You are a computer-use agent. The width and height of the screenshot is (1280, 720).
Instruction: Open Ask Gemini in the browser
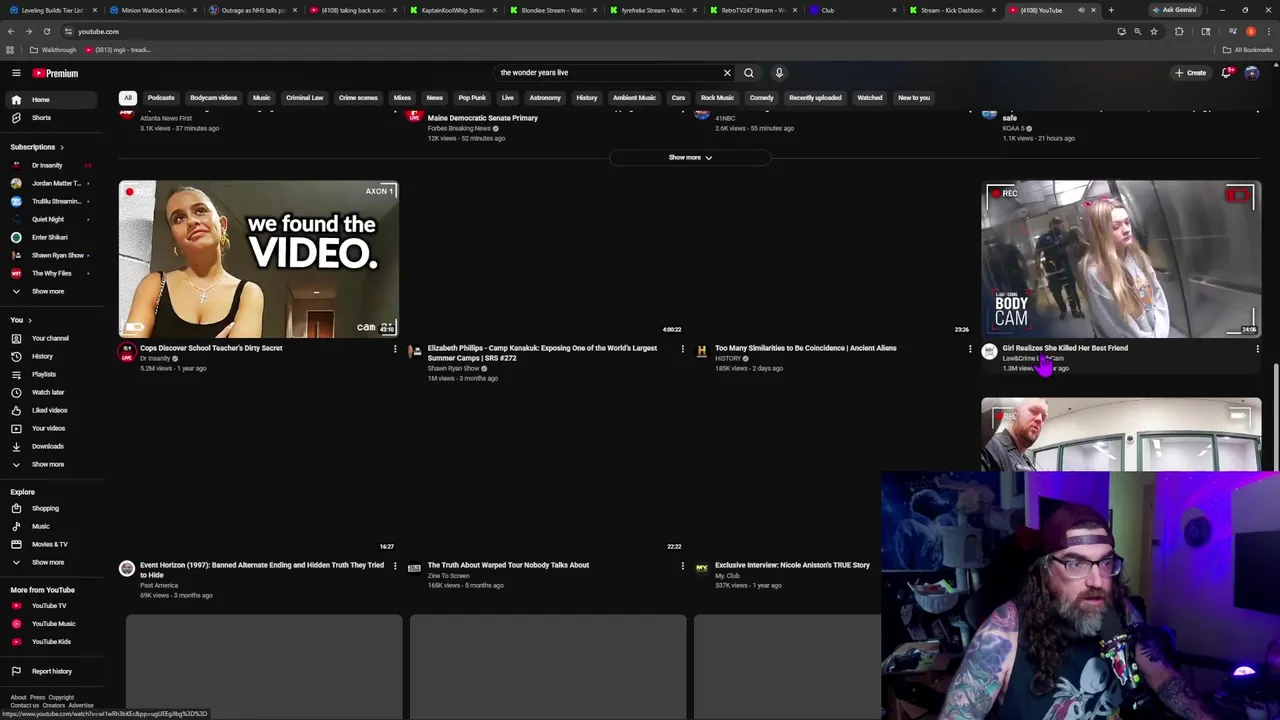[x=1174, y=10]
